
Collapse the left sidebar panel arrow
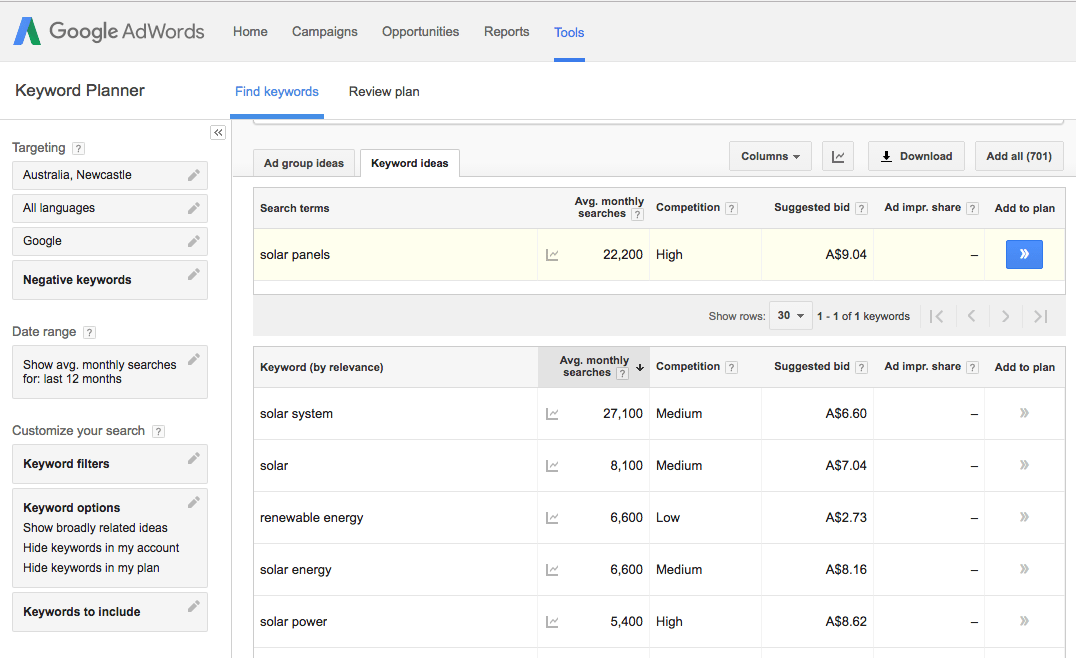coord(218,133)
